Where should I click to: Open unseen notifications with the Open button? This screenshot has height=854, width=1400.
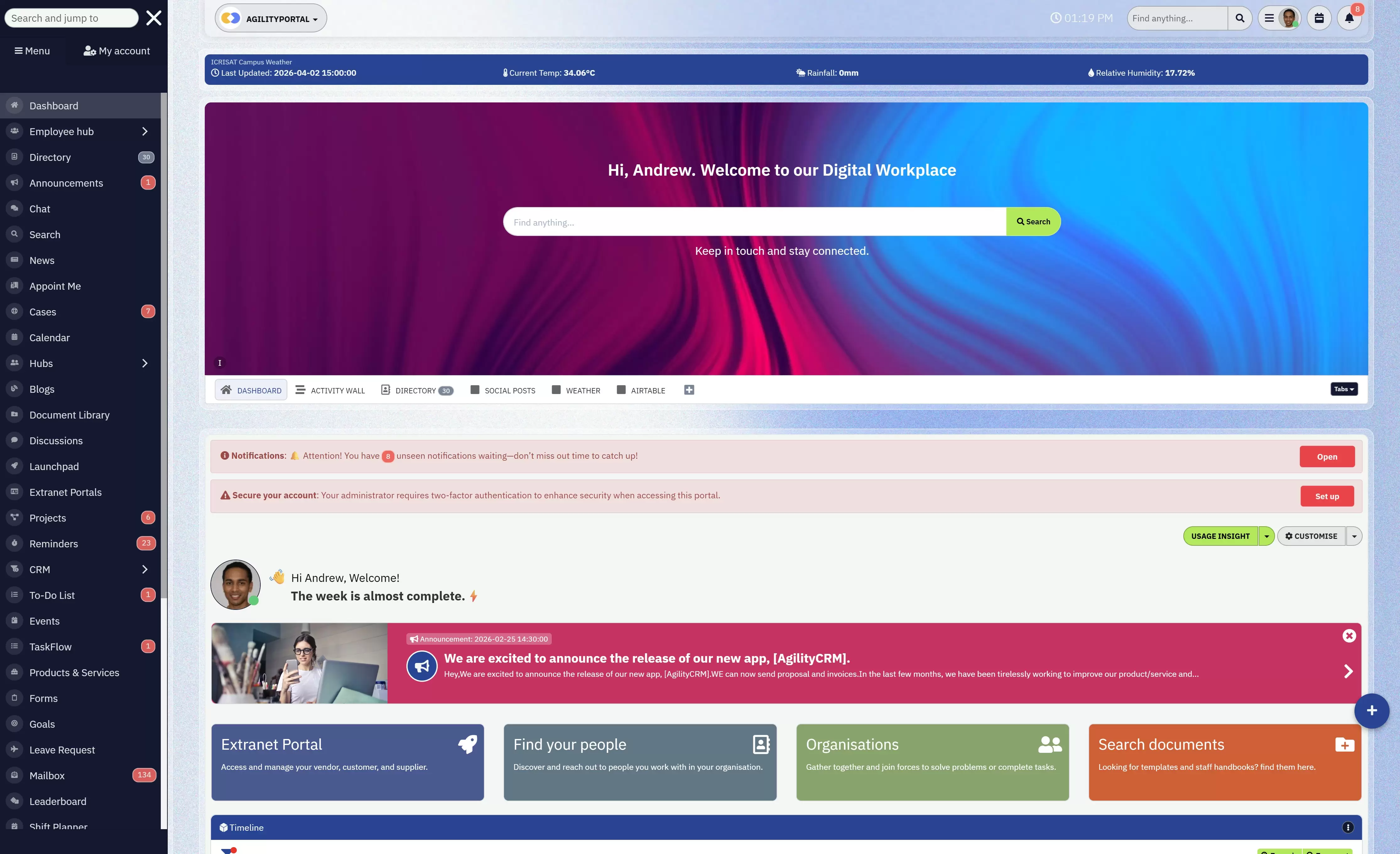[x=1327, y=457]
